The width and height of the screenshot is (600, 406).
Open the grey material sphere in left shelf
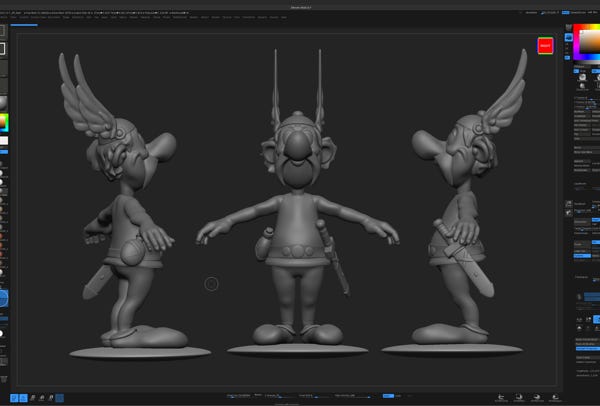click(x=3, y=103)
